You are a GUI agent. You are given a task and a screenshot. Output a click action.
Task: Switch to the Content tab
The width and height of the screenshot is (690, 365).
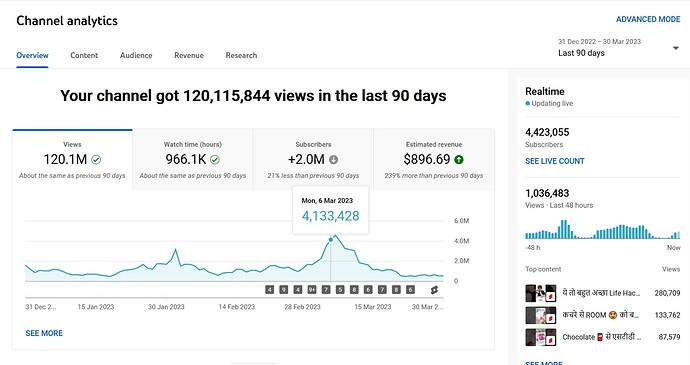(84, 55)
